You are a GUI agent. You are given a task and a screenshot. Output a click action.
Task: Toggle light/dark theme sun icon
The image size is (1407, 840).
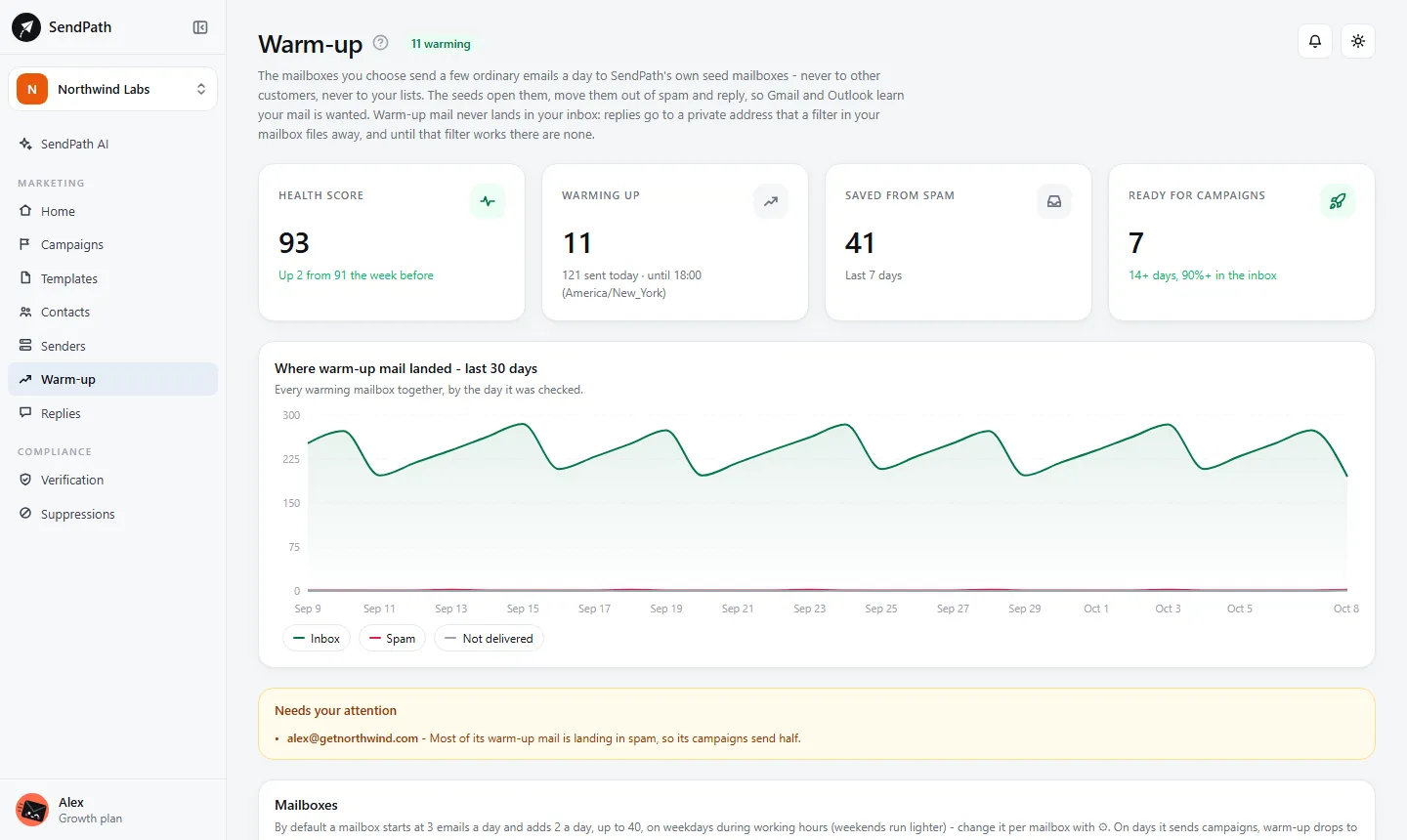(x=1358, y=41)
